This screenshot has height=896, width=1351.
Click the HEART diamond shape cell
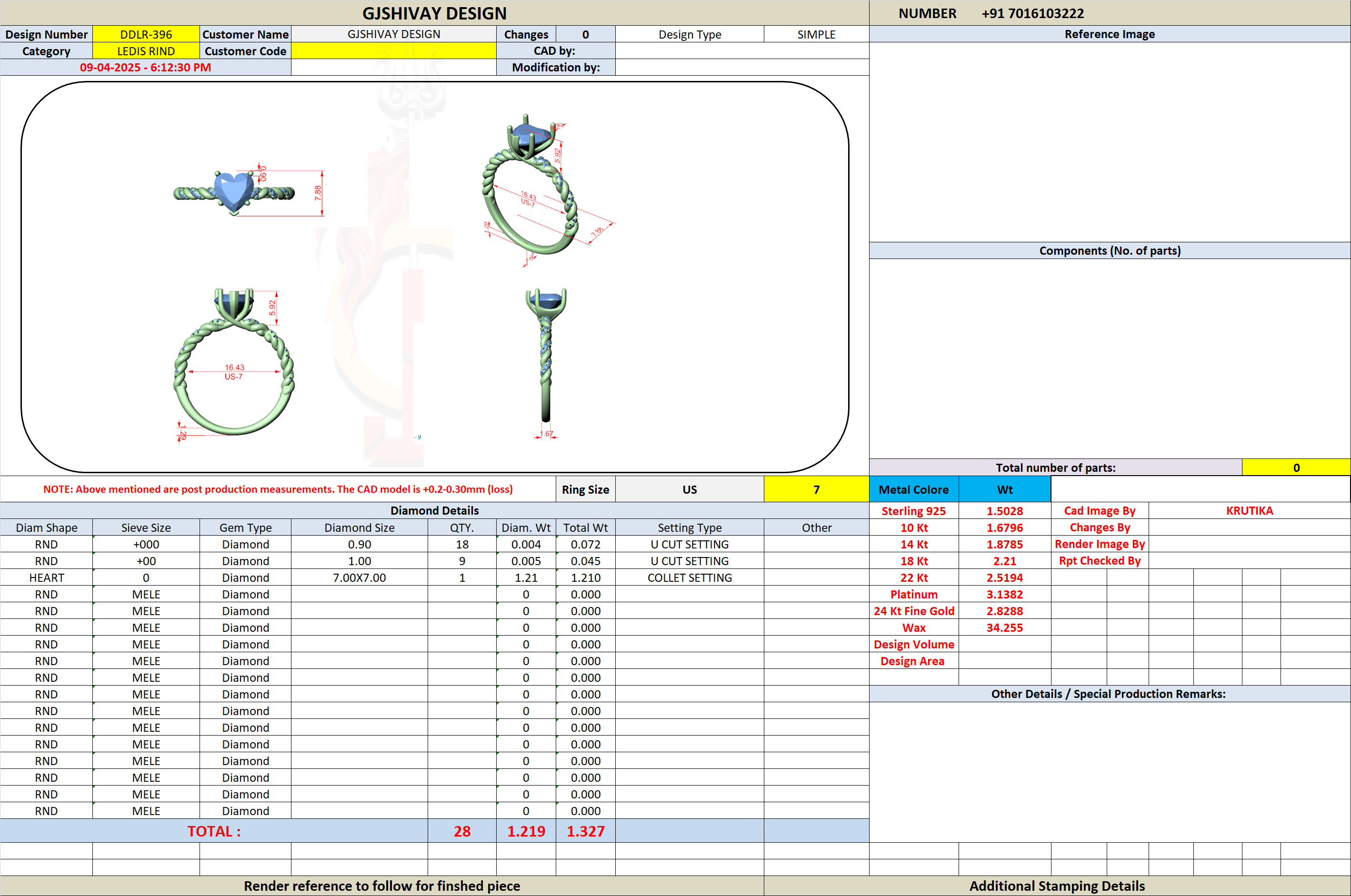tap(46, 577)
